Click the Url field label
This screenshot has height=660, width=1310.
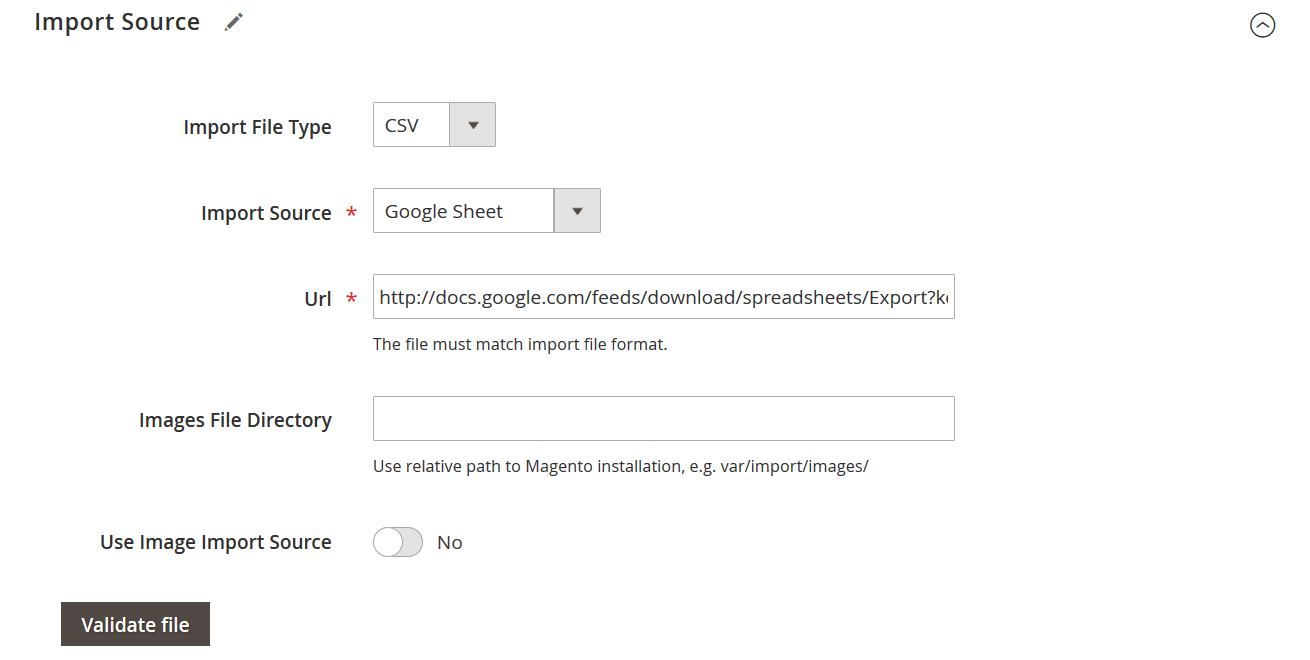pos(317,297)
